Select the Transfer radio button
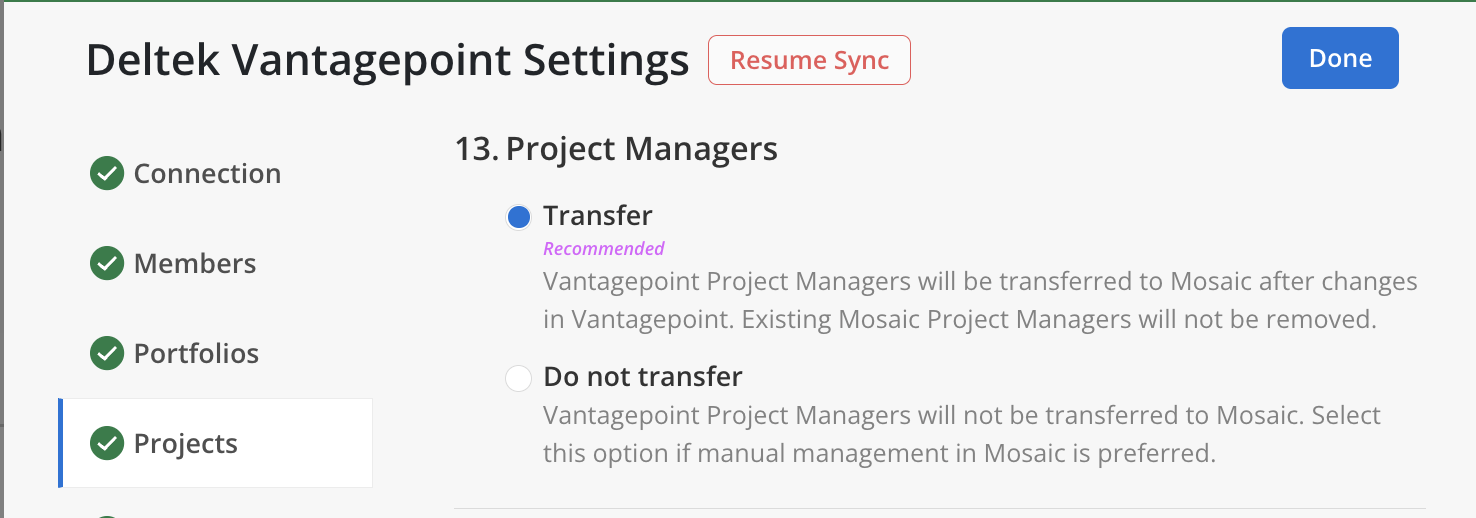 pos(518,217)
